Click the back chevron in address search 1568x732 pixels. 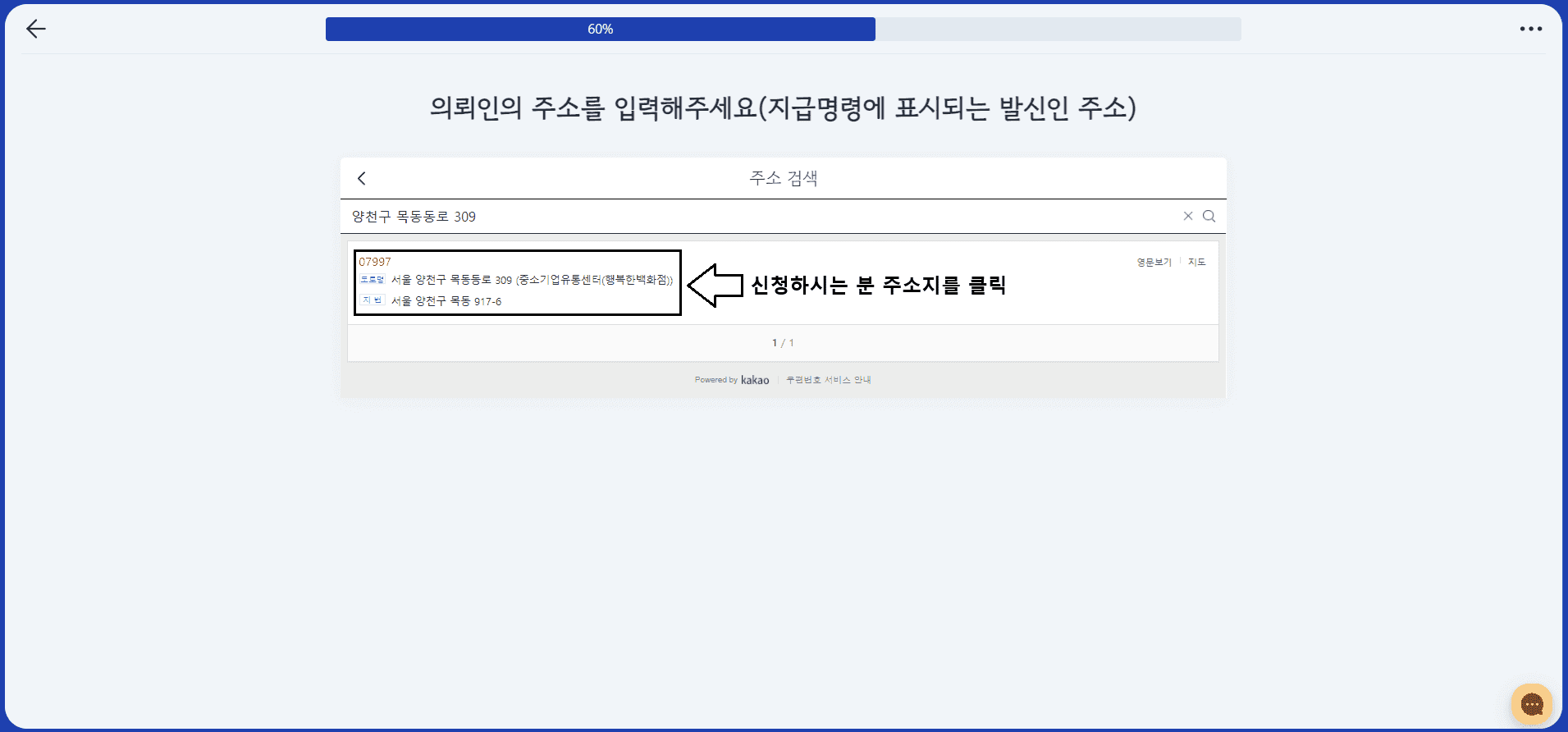pos(361,178)
